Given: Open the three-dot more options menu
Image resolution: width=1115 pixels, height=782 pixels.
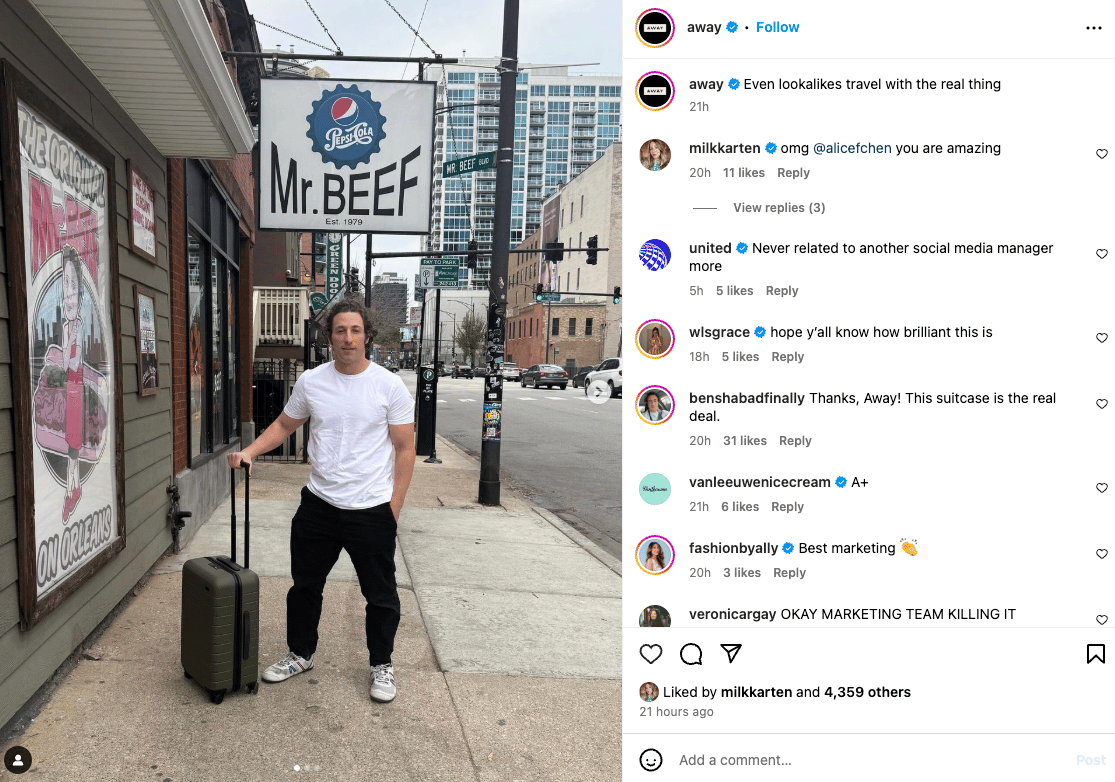Looking at the screenshot, I should [1094, 28].
